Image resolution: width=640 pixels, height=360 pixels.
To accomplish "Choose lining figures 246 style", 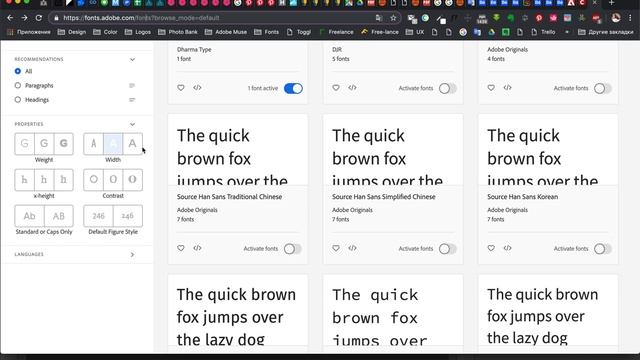I will point(98,216).
